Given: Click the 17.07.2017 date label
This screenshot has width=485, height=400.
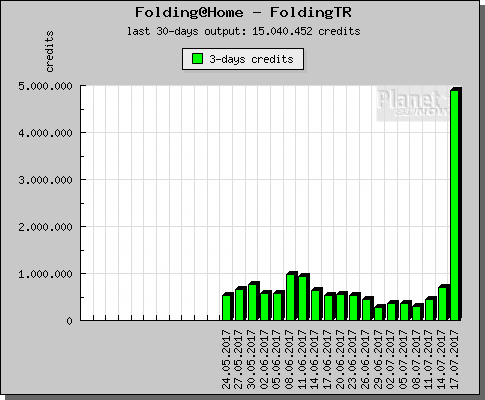Looking at the screenshot, I should pos(454,359).
